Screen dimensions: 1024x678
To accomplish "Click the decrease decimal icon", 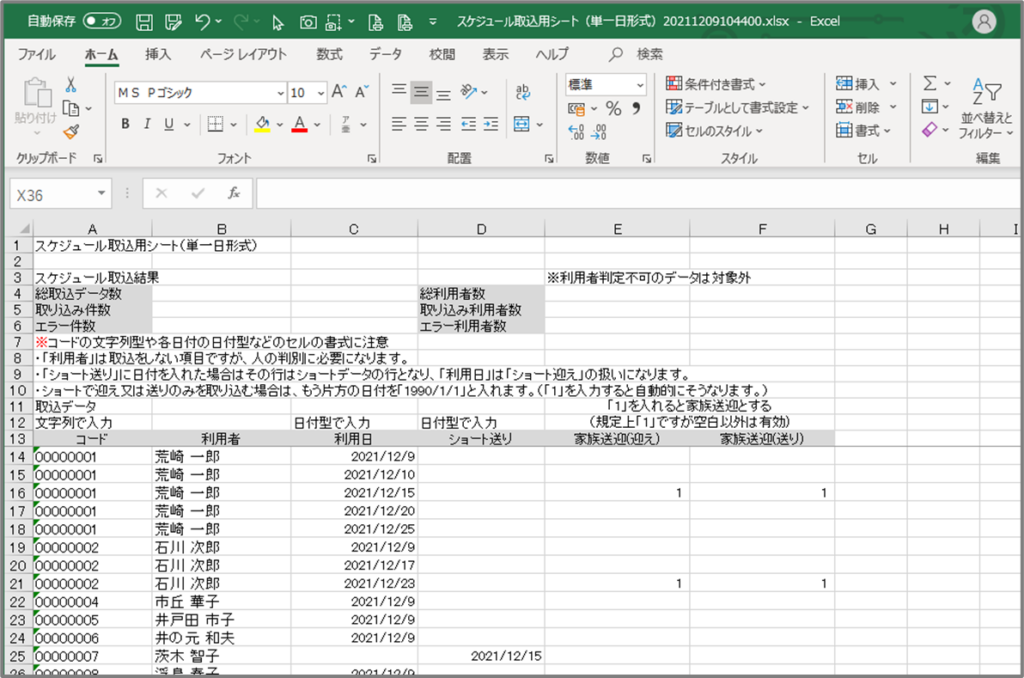I will coord(598,133).
